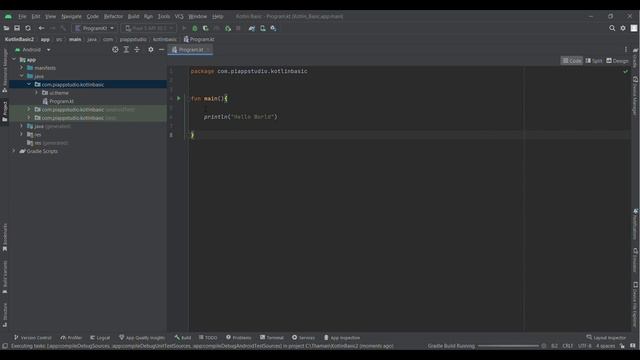640x360 pixels.
Task: Collapse the app module node
Action: click(x=14, y=60)
